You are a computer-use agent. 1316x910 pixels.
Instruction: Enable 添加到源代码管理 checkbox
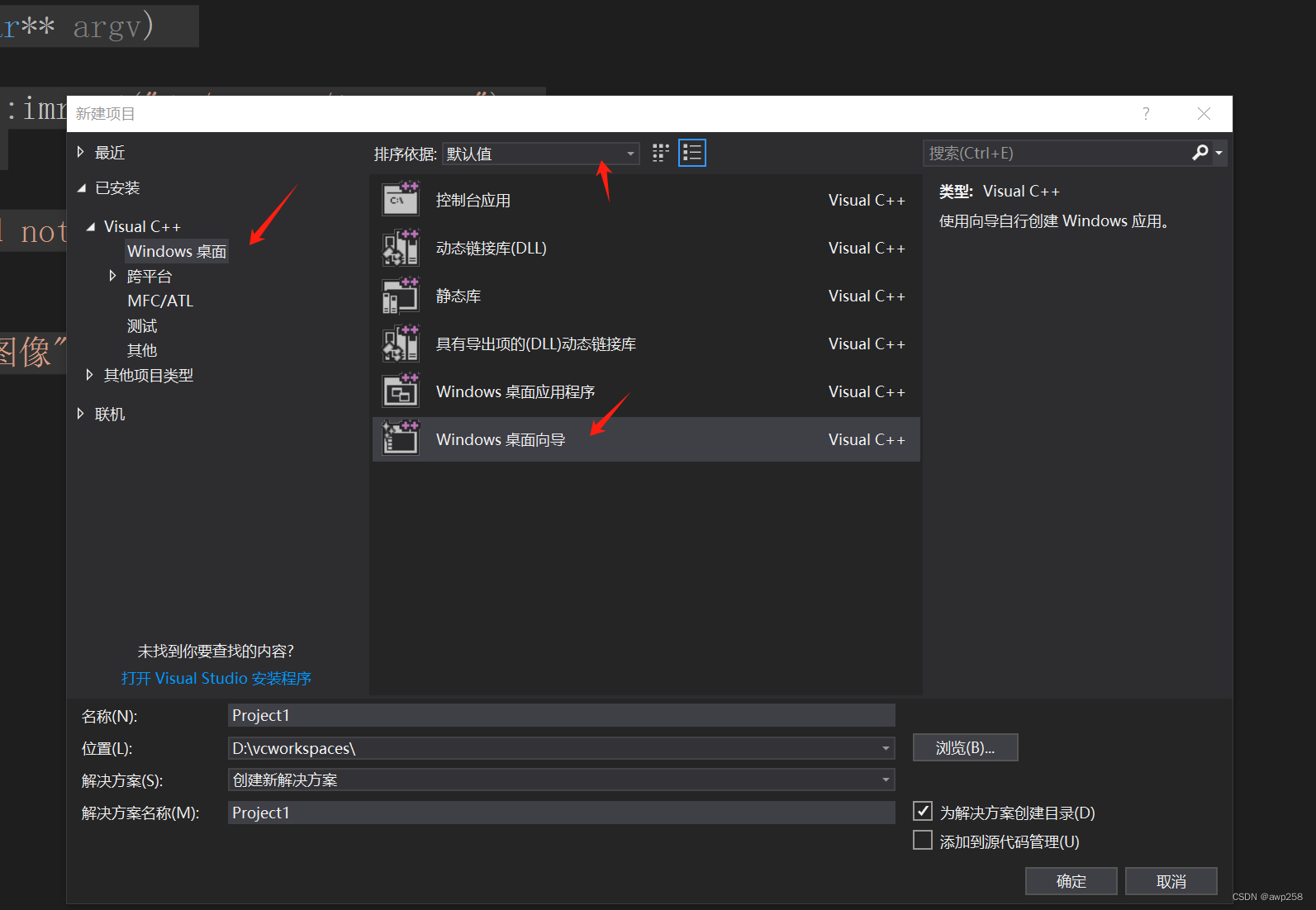[x=923, y=840]
